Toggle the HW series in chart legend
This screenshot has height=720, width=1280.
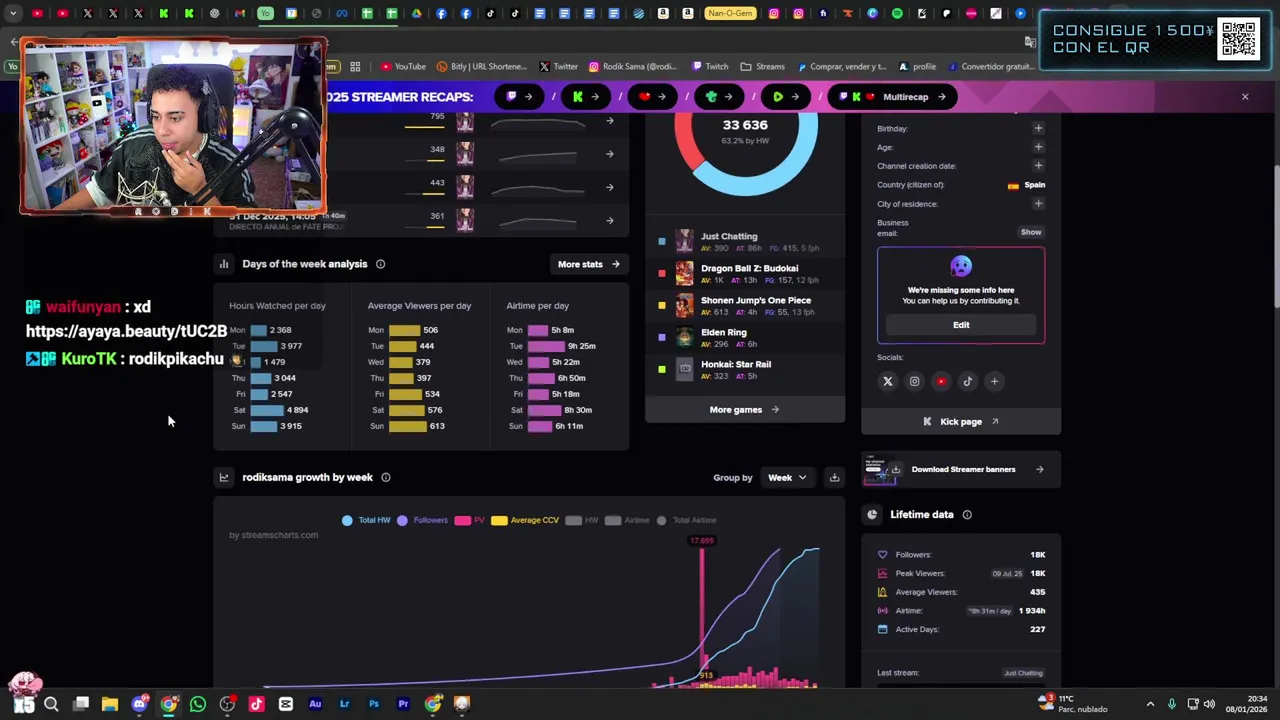click(582, 520)
